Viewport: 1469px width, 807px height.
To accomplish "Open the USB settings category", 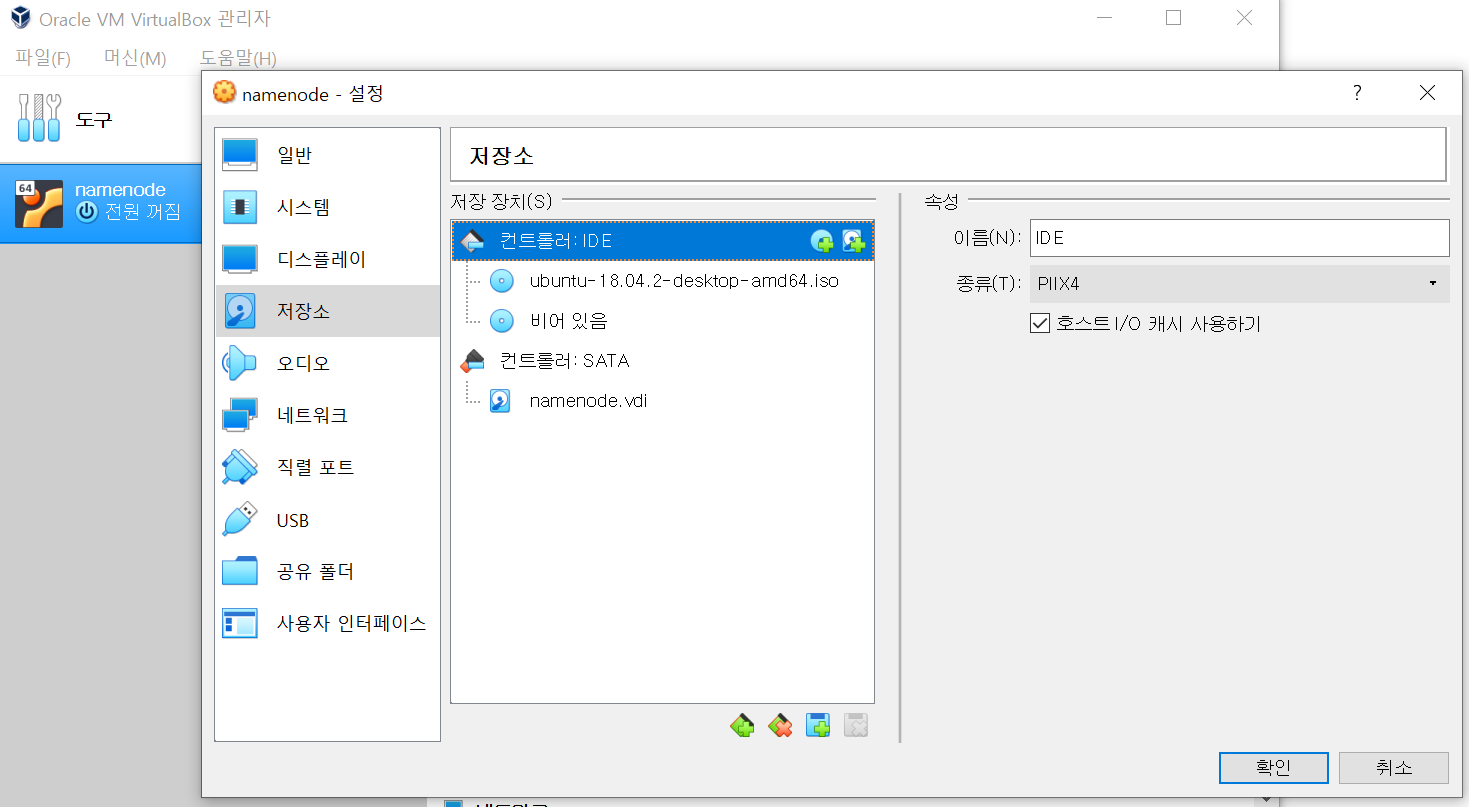I will [x=327, y=520].
